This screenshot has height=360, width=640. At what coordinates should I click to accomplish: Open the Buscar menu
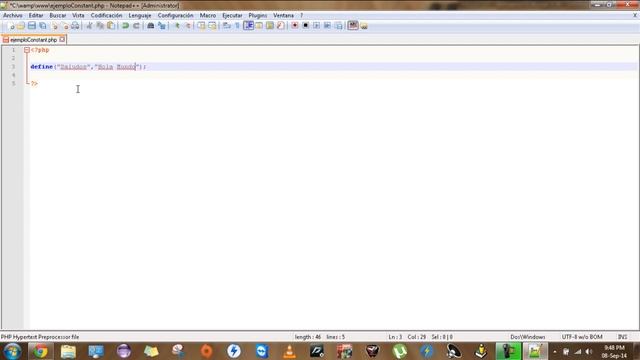(x=58, y=16)
